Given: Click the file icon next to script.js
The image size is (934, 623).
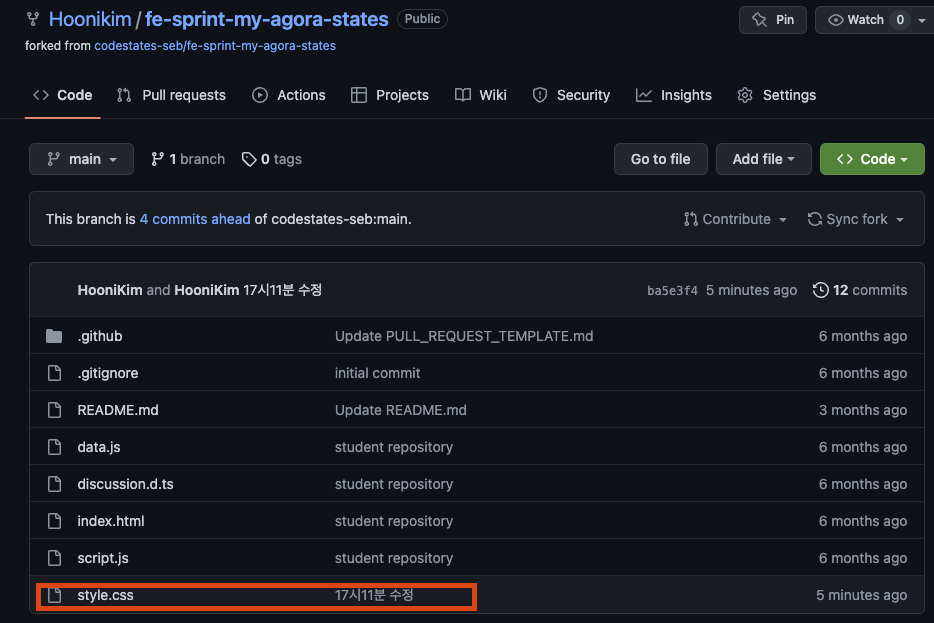Looking at the screenshot, I should tap(54, 557).
